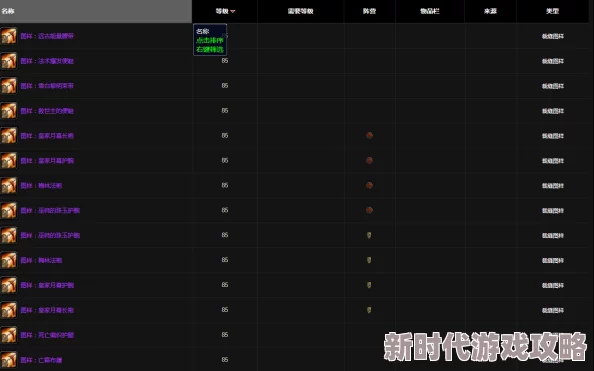The image size is (594, 371).
Task: Click the level 85 cell in Alliance 梅林法袍 row
Action: (x=225, y=260)
